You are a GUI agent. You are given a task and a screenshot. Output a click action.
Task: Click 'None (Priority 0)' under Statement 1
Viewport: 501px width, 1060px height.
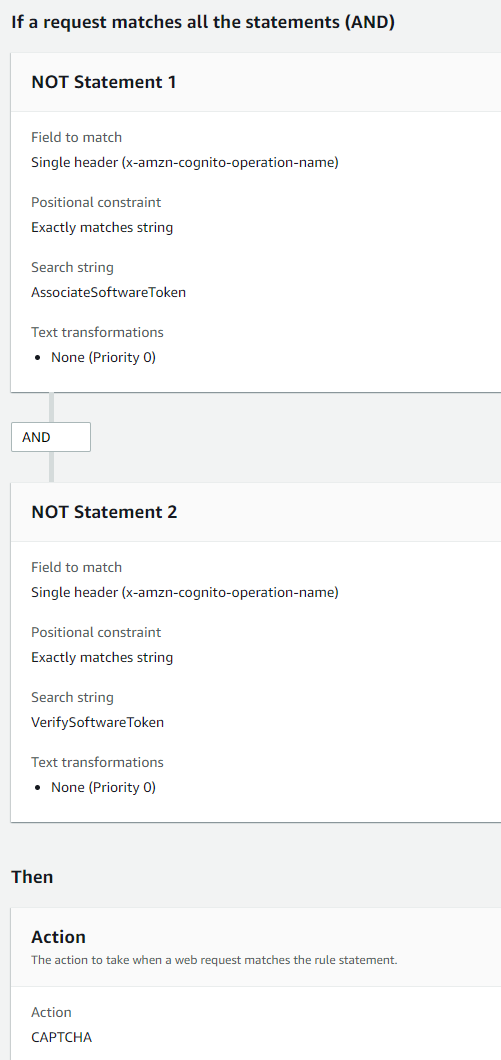click(103, 358)
